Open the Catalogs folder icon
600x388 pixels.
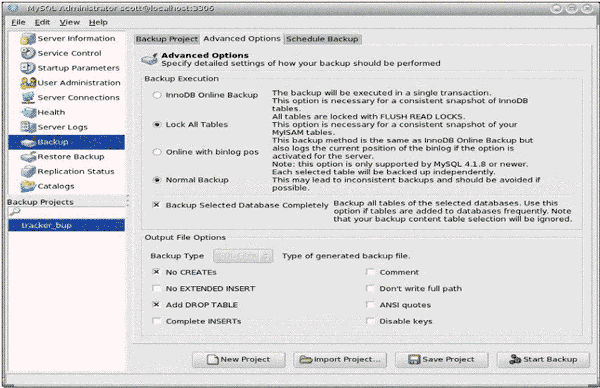(28, 186)
